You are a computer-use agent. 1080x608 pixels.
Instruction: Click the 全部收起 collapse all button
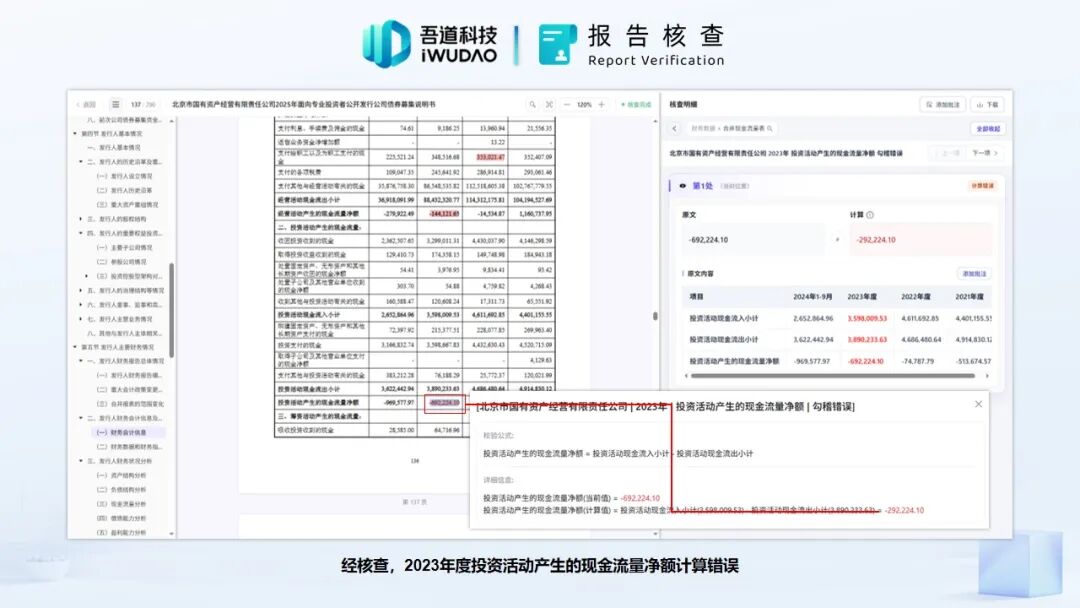tap(988, 129)
